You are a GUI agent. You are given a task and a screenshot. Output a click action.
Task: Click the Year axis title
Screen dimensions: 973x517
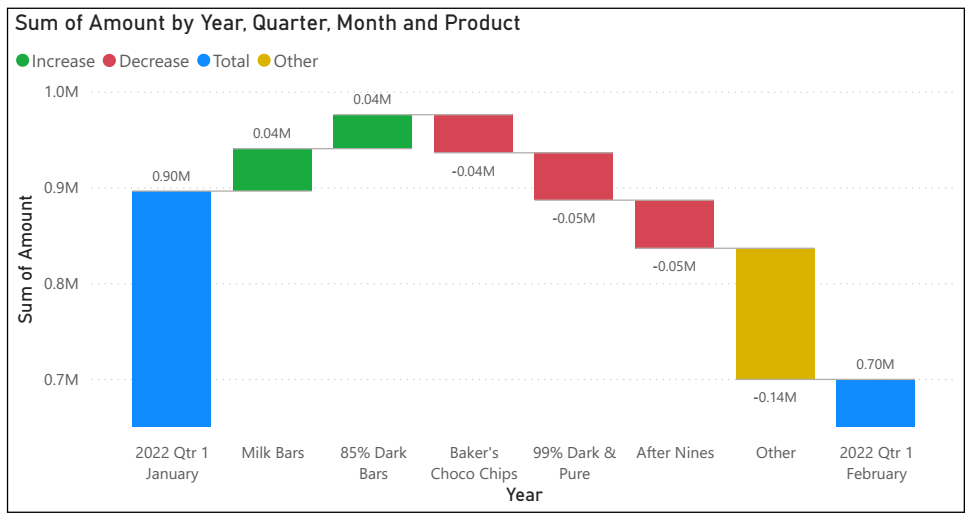[524, 495]
